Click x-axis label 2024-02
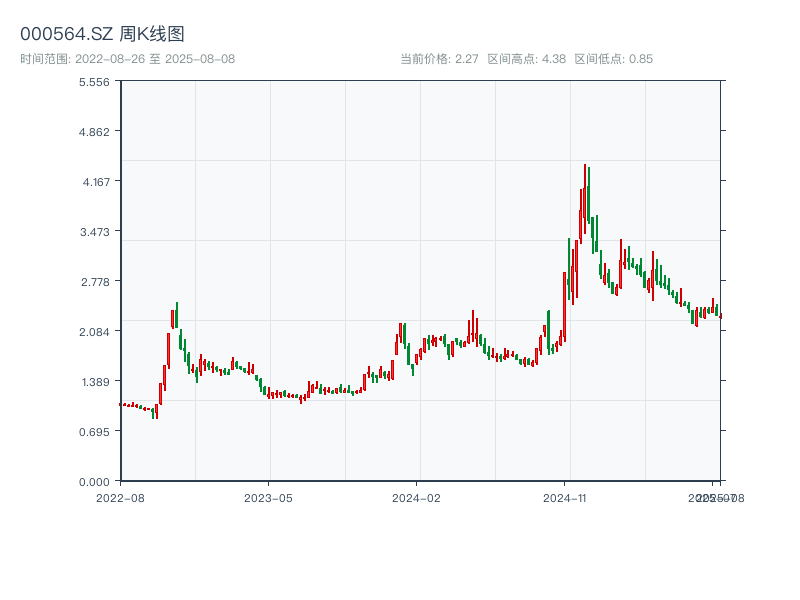The image size is (800, 600). 416,498
